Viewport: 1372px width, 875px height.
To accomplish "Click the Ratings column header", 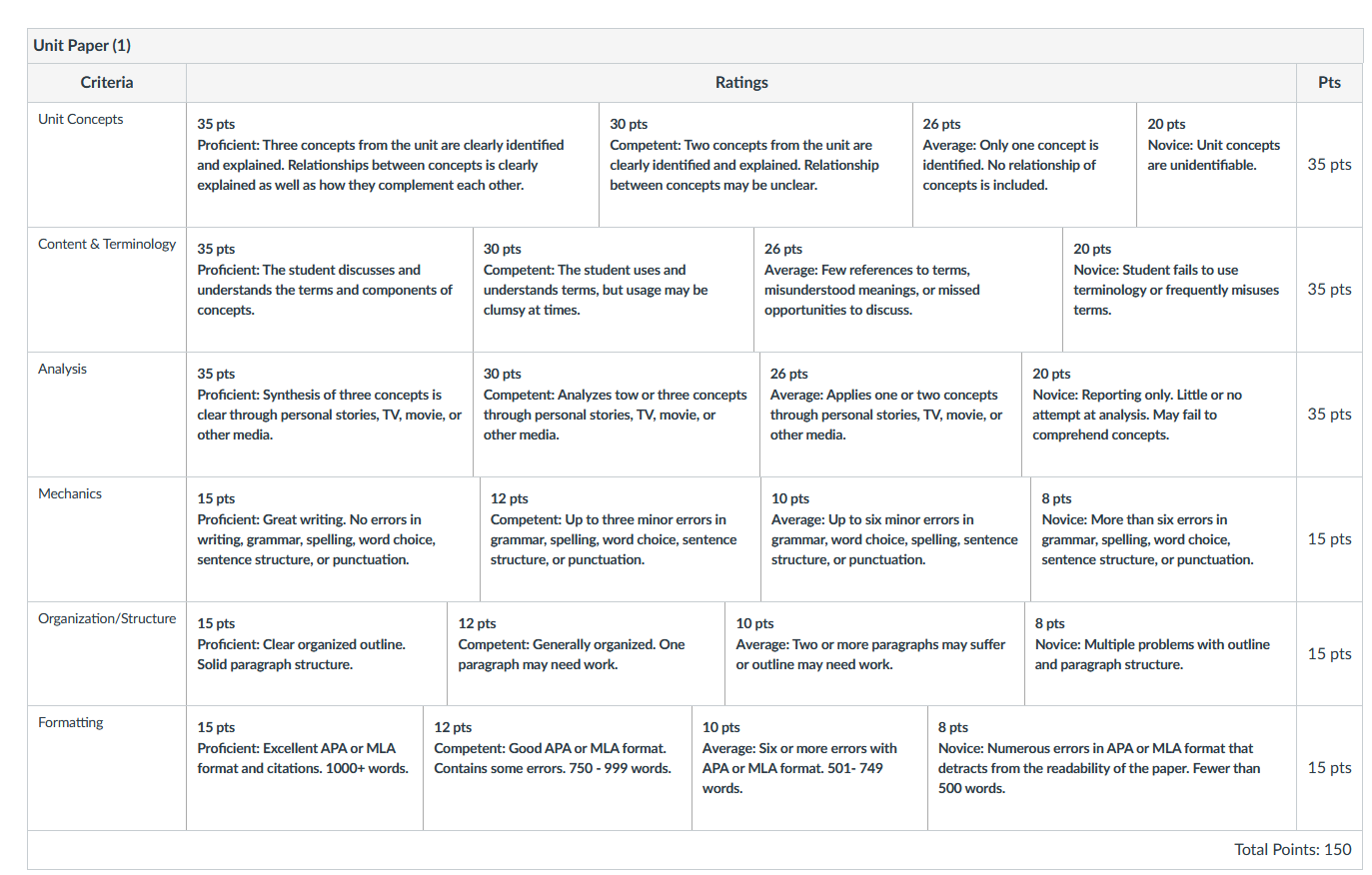I will pos(741,83).
